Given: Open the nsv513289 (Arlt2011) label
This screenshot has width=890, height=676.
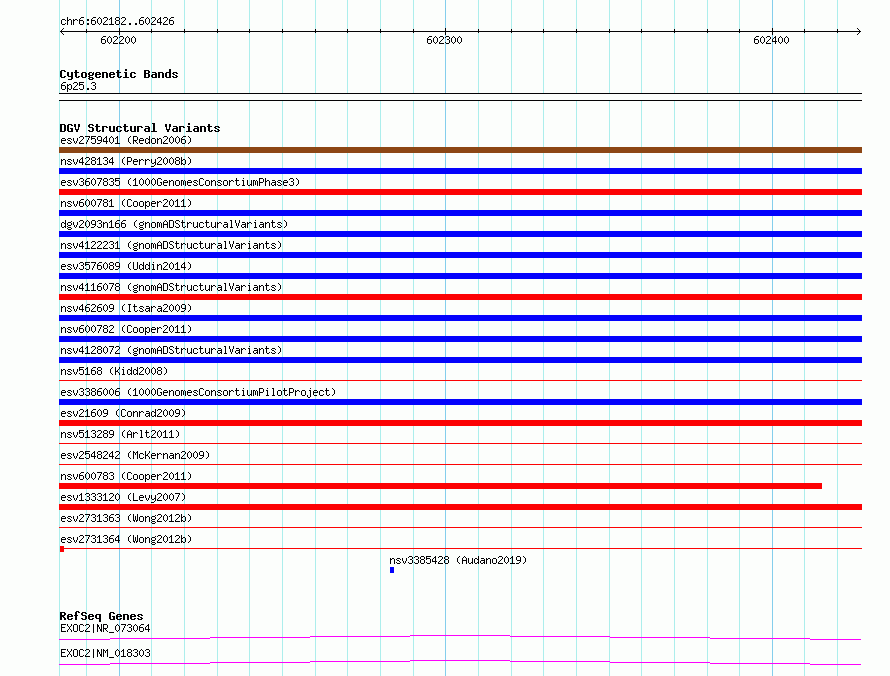Looking at the screenshot, I should pyautogui.click(x=120, y=434).
